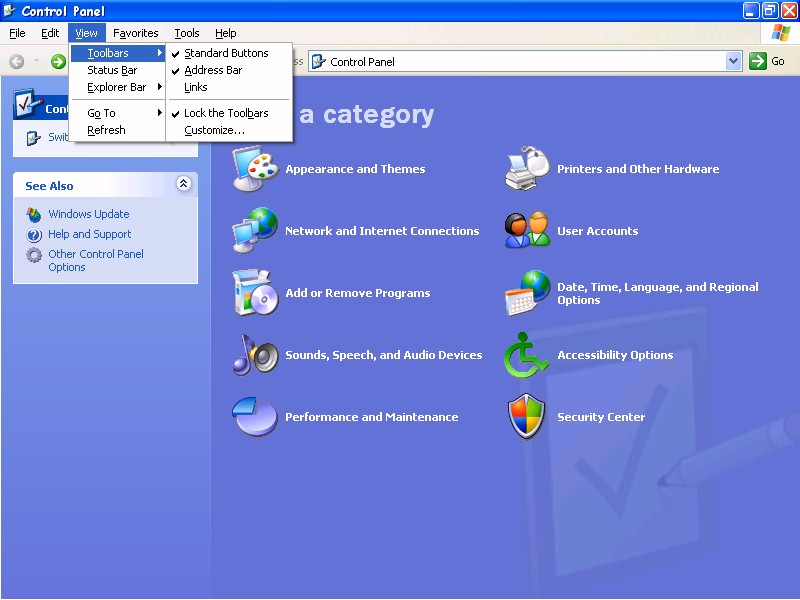
Task: Click the Printers and Other Hardware icon
Action: click(x=527, y=169)
